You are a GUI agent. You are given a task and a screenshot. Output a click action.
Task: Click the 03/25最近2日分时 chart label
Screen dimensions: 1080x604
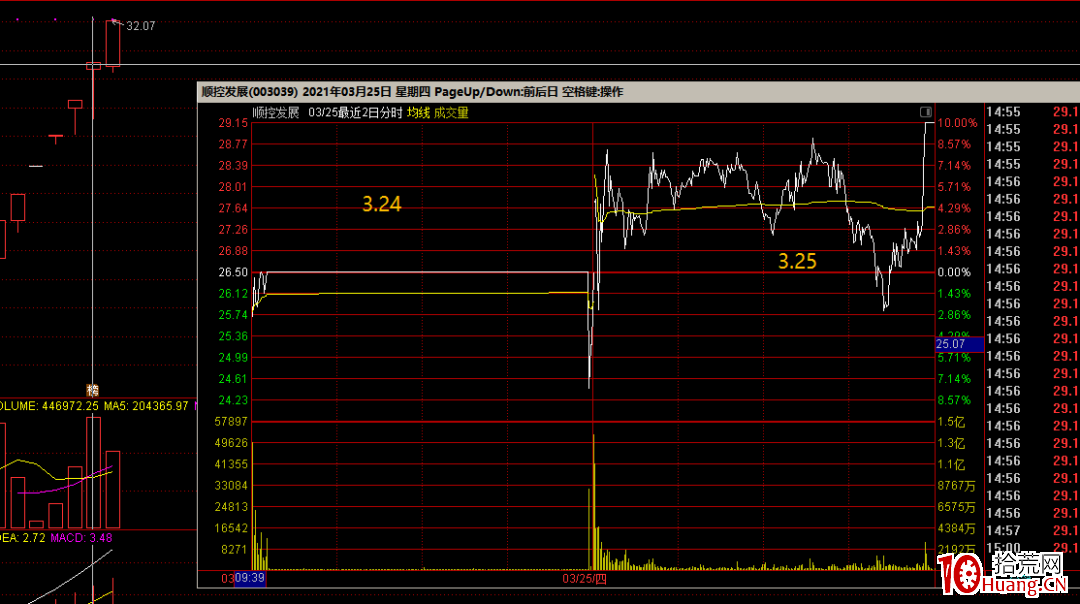pos(355,113)
